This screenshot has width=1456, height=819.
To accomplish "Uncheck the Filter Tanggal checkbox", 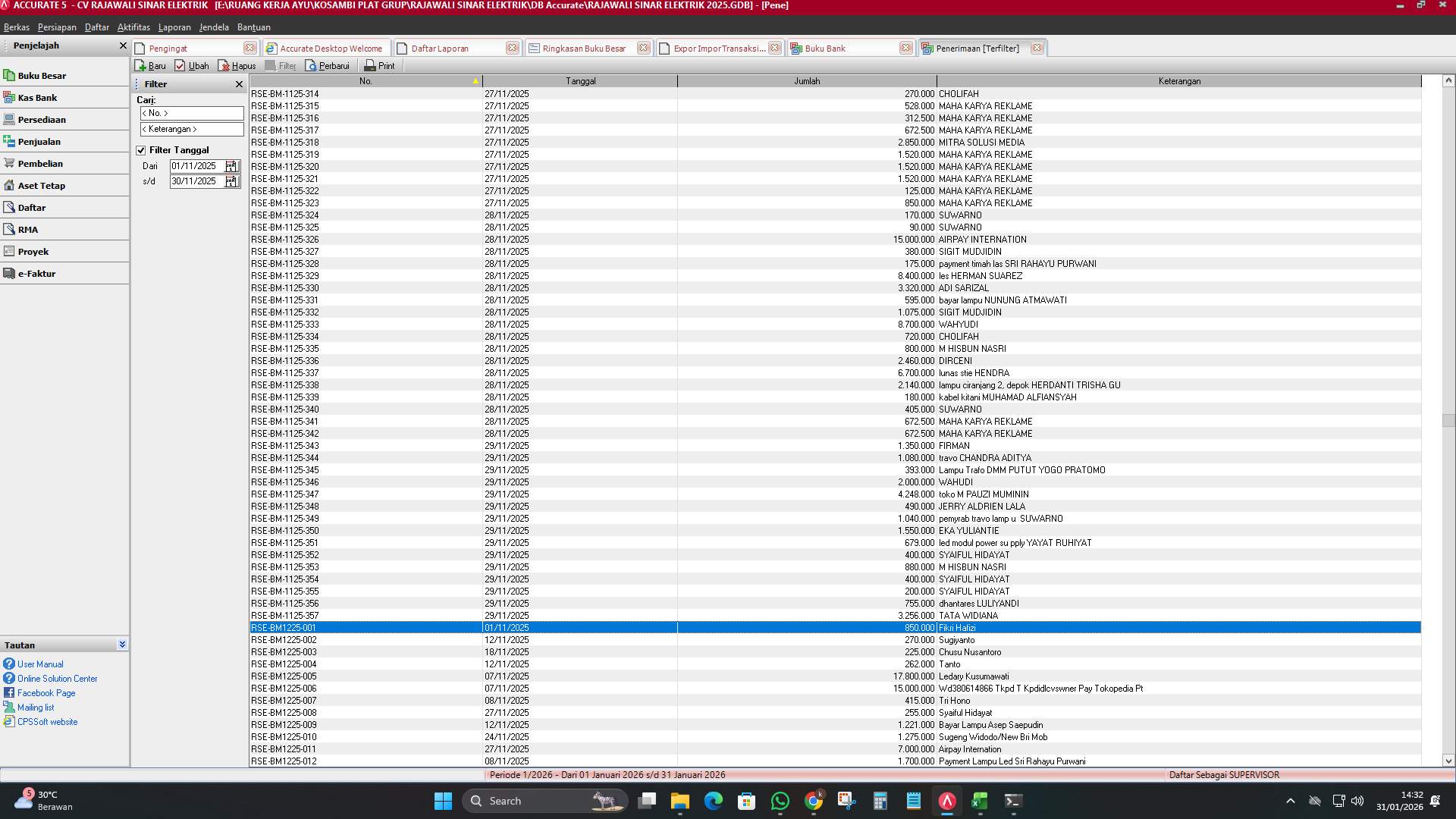I will pos(142,149).
